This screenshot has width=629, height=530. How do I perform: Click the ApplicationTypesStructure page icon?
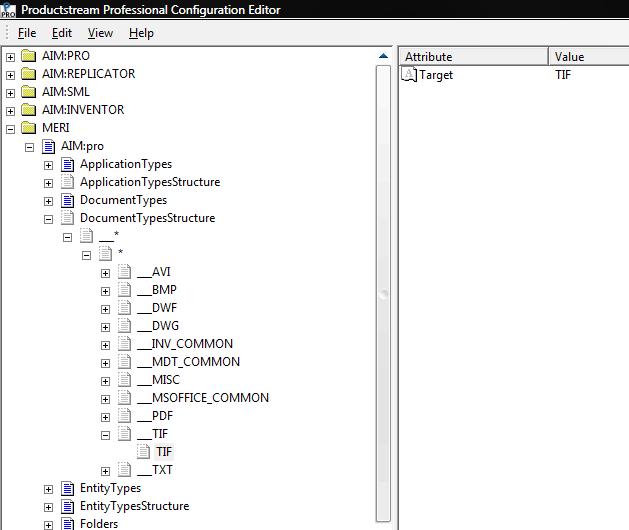click(x=67, y=182)
